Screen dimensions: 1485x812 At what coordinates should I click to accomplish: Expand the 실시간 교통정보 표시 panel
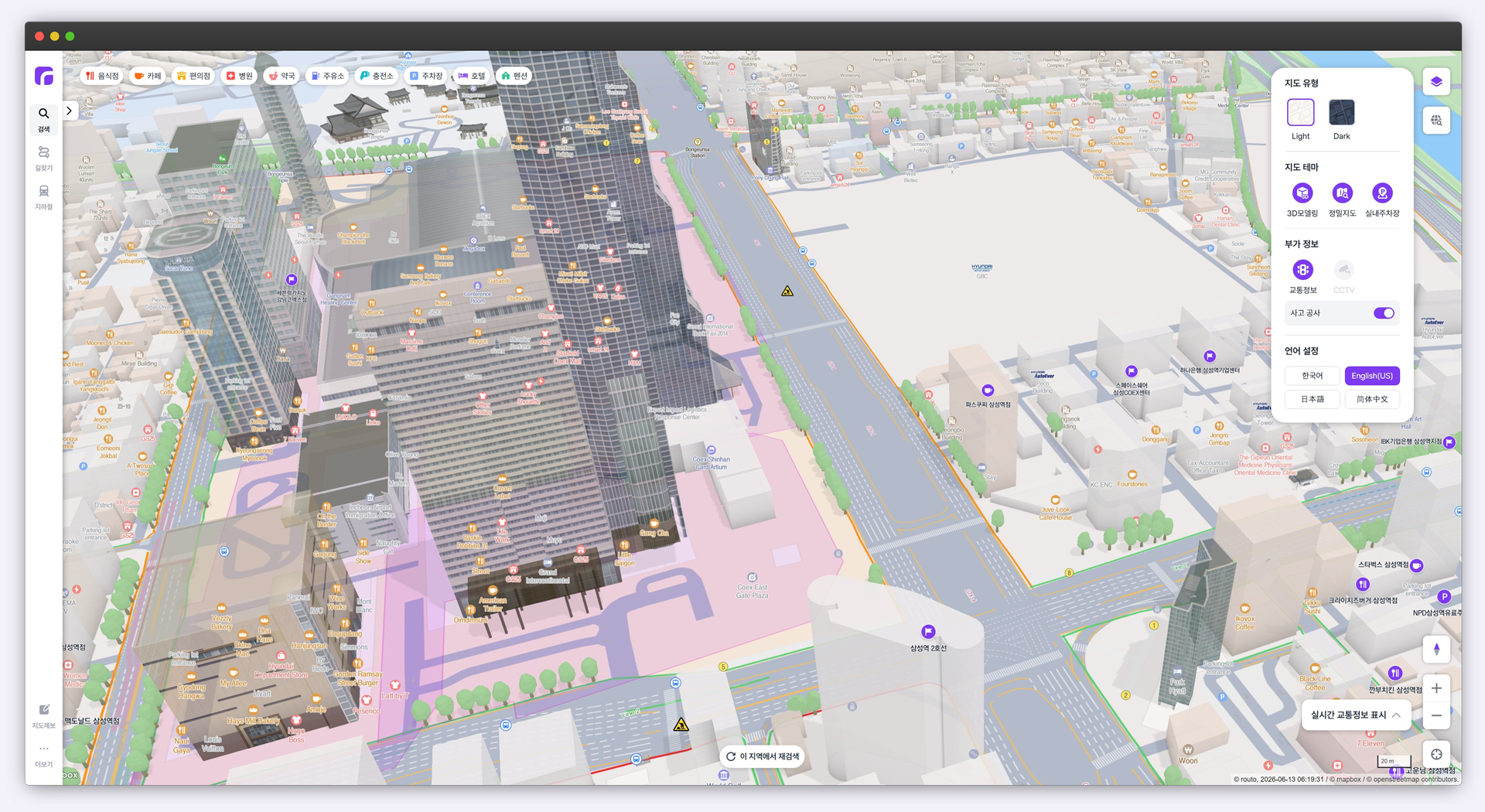pos(1356,715)
